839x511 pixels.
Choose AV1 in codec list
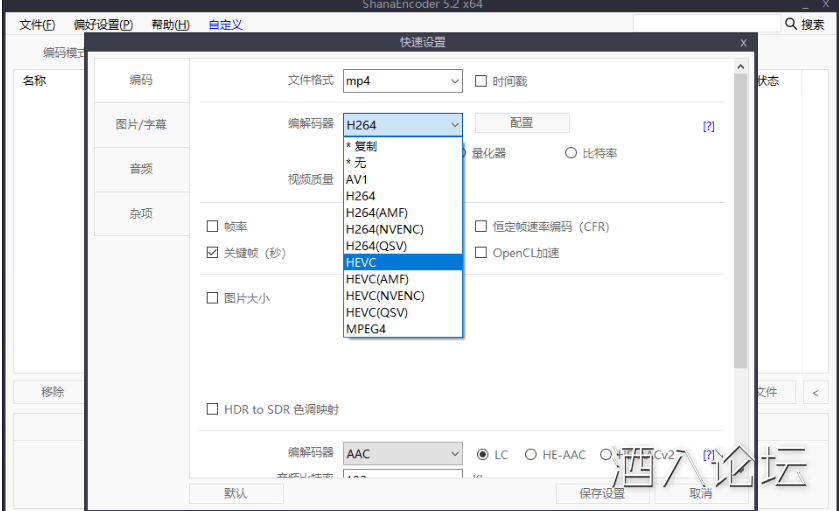(x=402, y=179)
